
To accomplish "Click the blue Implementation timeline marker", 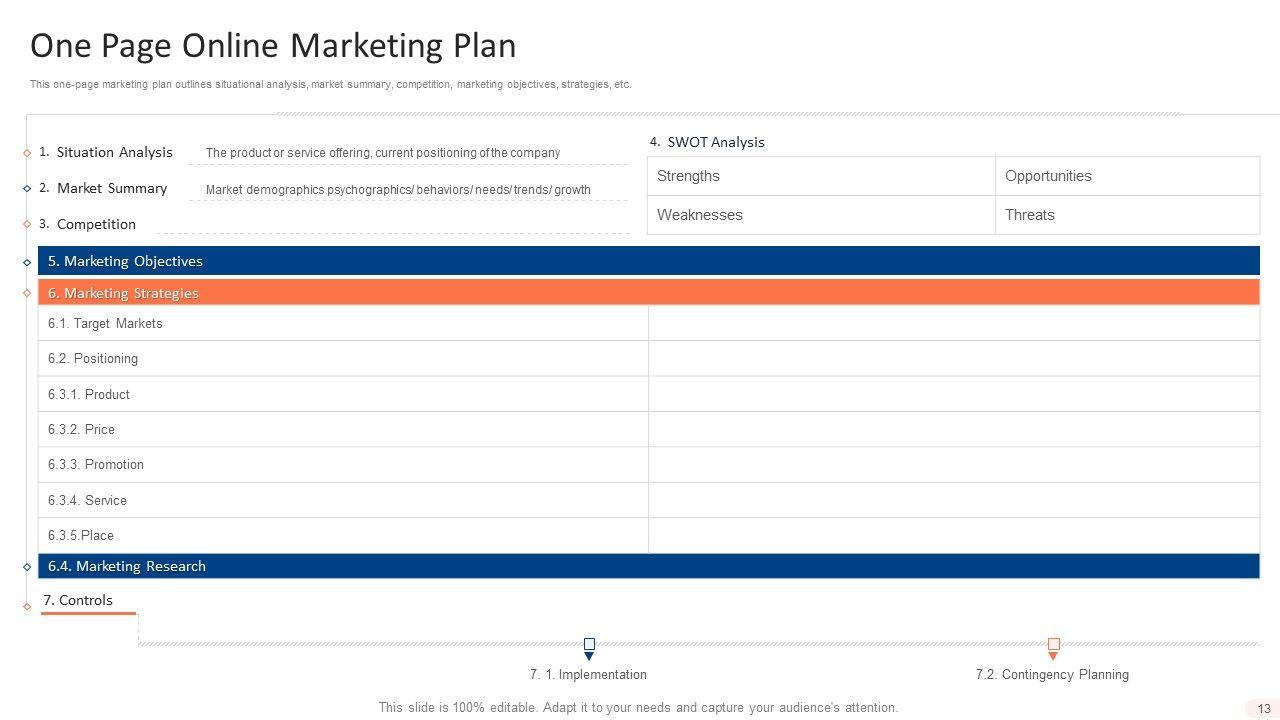I will click(x=589, y=648).
